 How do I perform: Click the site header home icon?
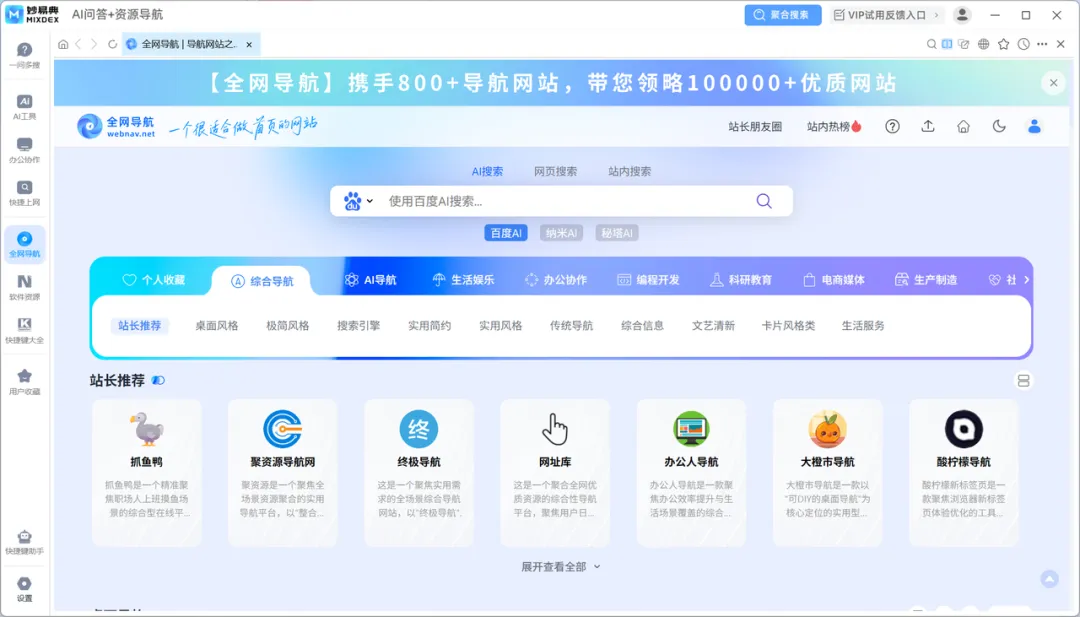coord(964,126)
